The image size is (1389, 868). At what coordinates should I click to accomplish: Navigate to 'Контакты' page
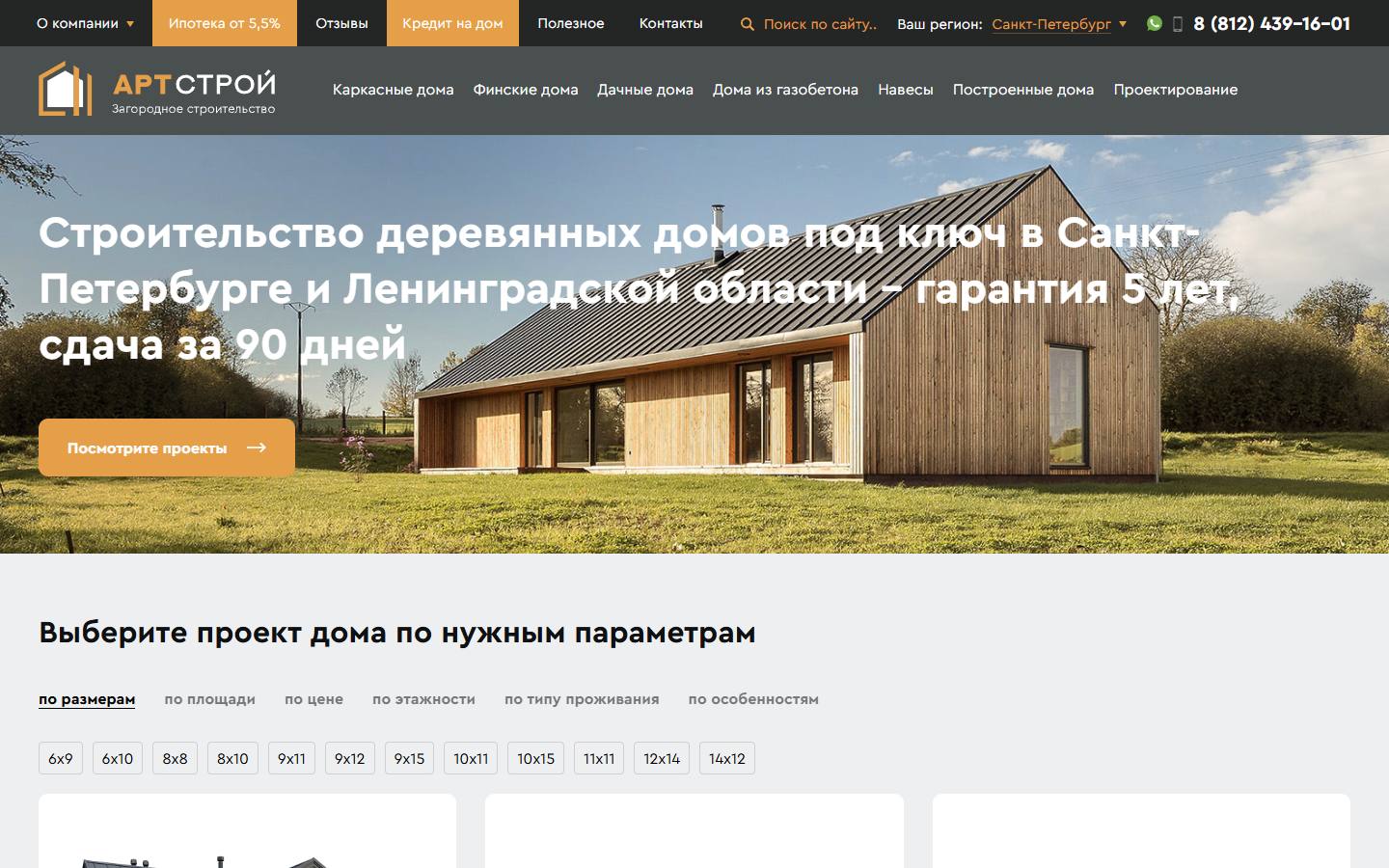click(670, 23)
